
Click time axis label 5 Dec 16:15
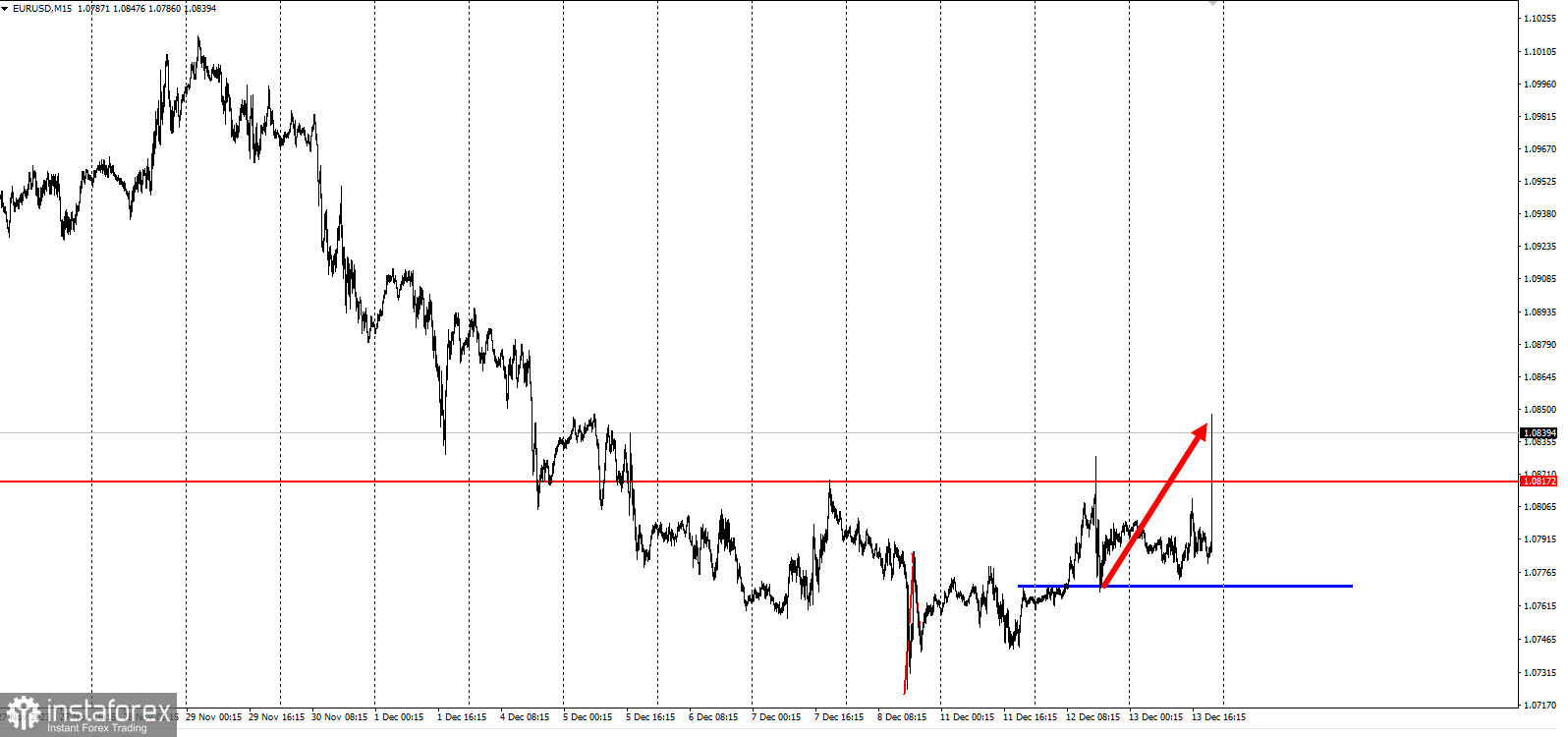pos(650,717)
